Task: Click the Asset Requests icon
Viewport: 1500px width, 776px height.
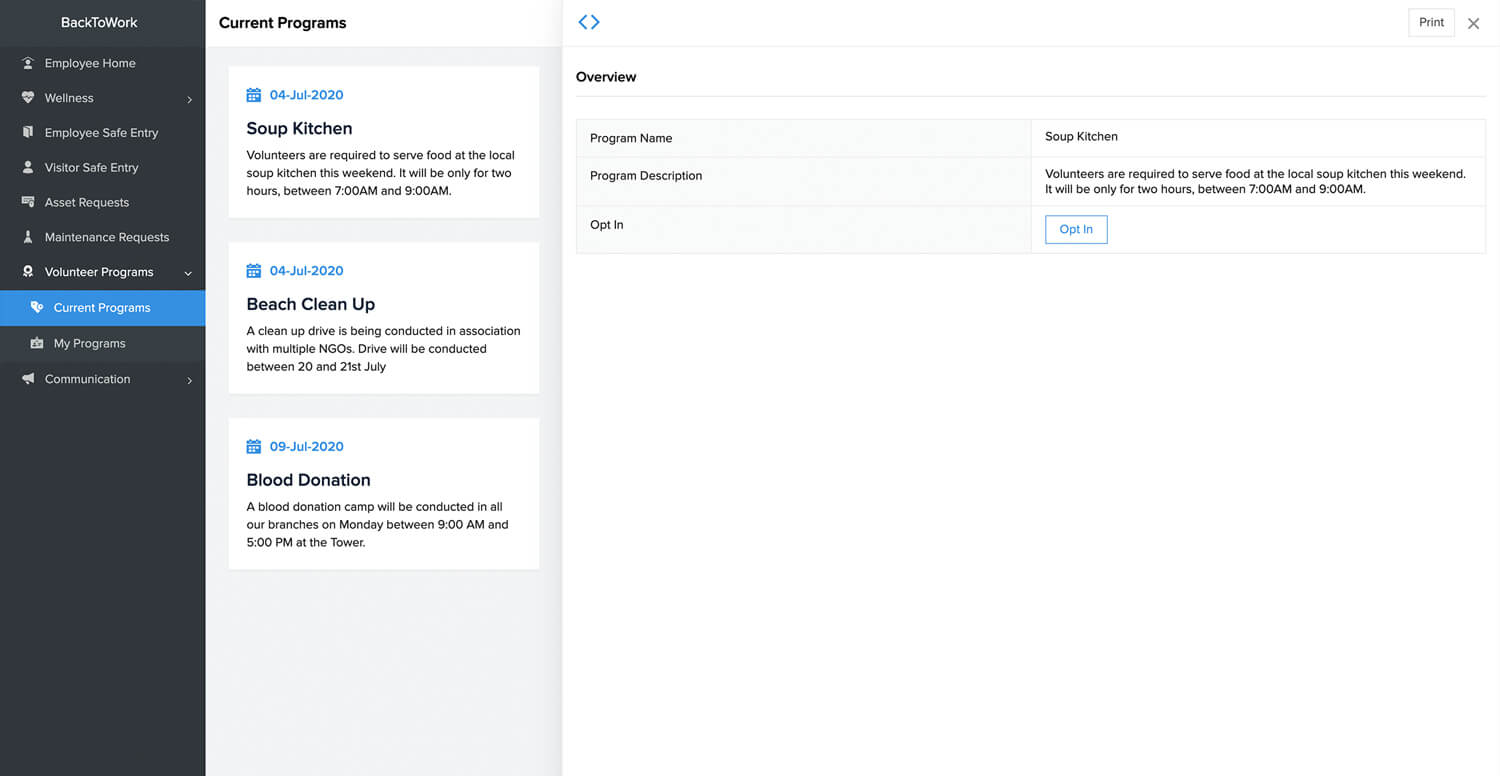Action: [x=28, y=202]
